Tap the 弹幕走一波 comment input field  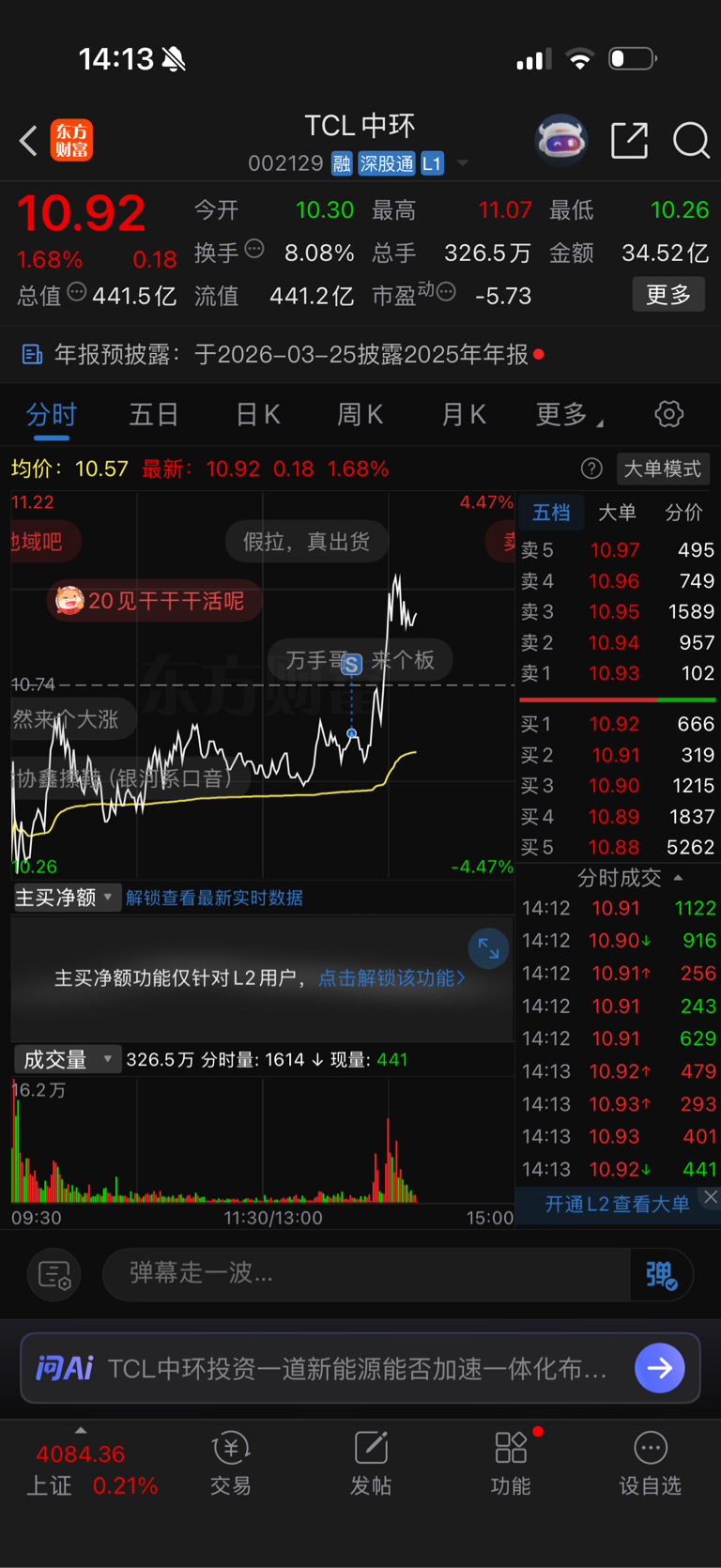tap(366, 1274)
